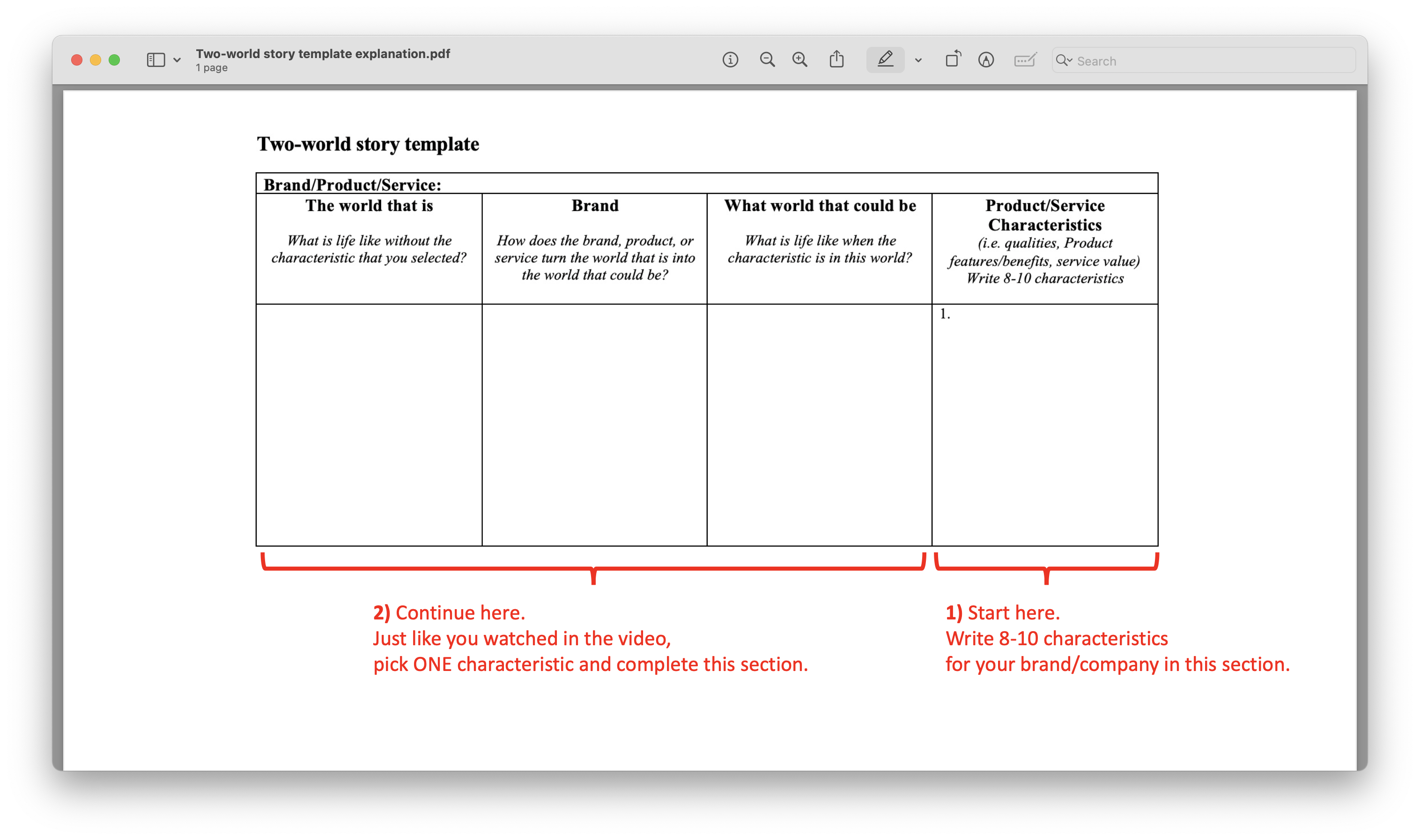The image size is (1420, 840).
Task: Rotate the page with the rotate icon
Action: point(953,59)
